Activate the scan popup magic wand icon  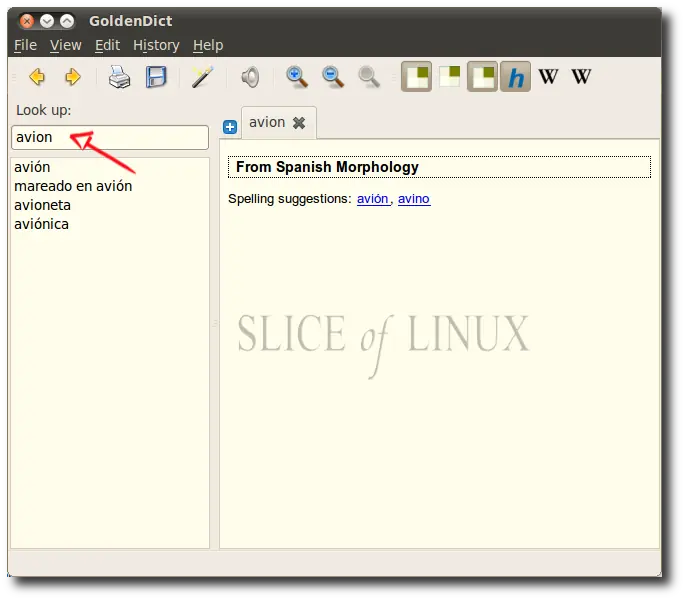pos(202,77)
